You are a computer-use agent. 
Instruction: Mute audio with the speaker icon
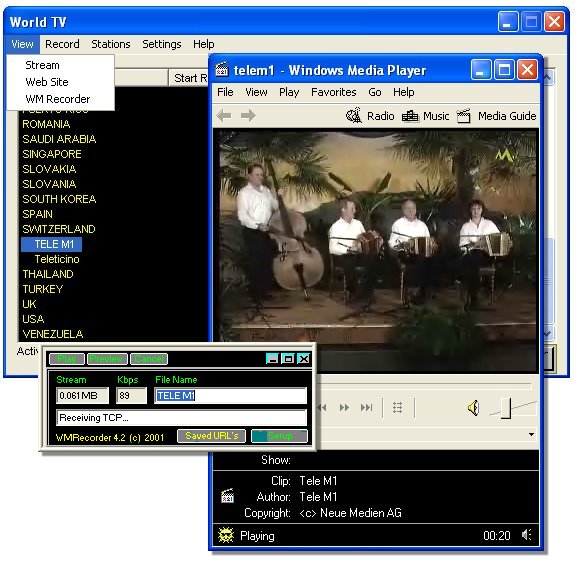tap(473, 408)
